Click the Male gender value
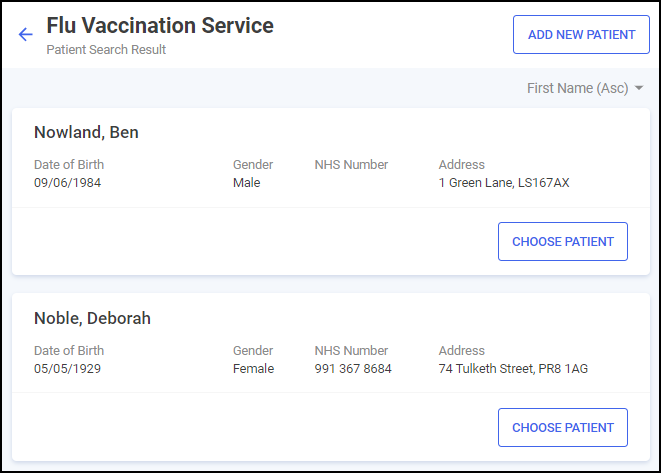 coord(247,183)
